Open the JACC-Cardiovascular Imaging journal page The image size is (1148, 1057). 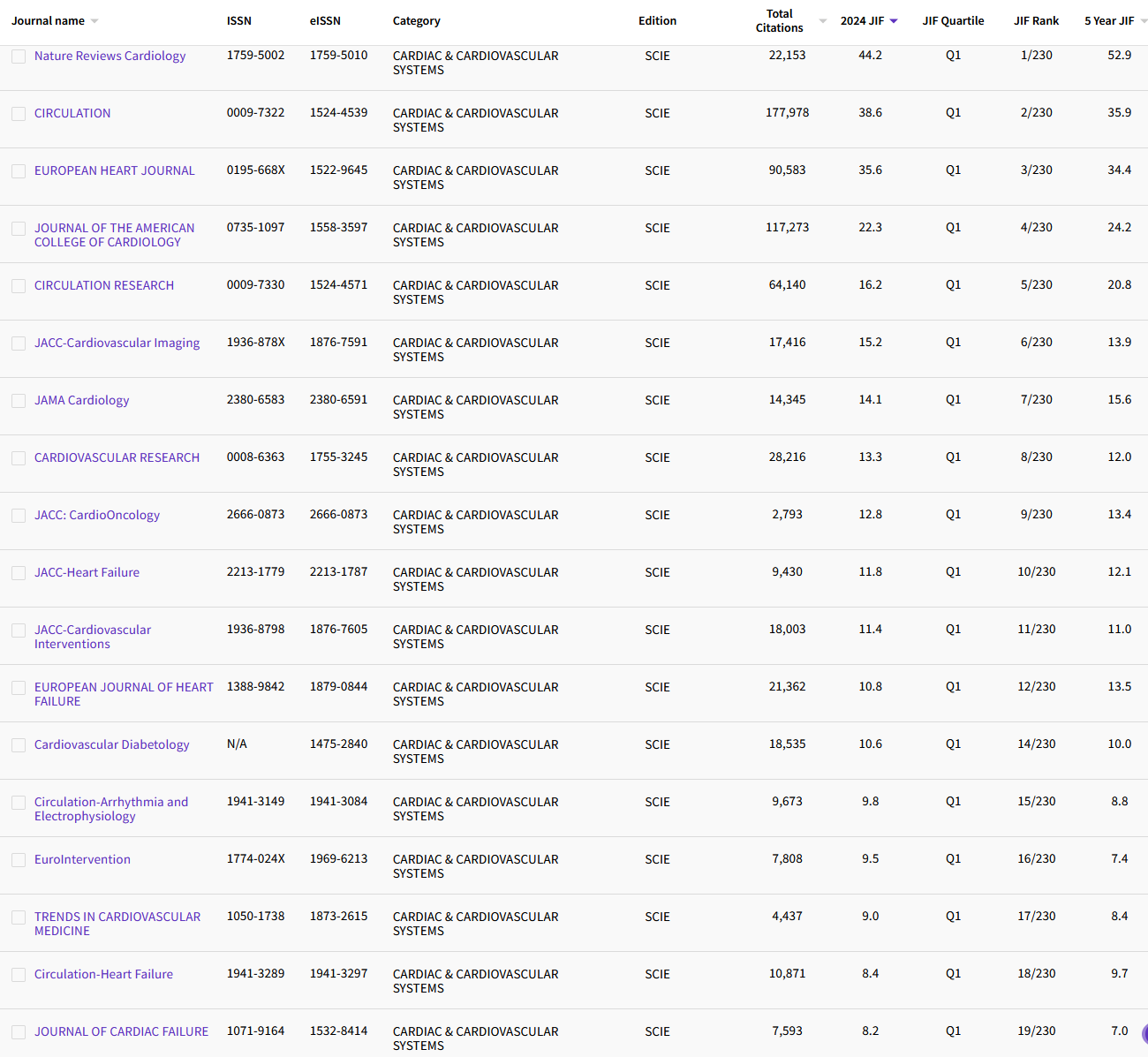tap(117, 343)
